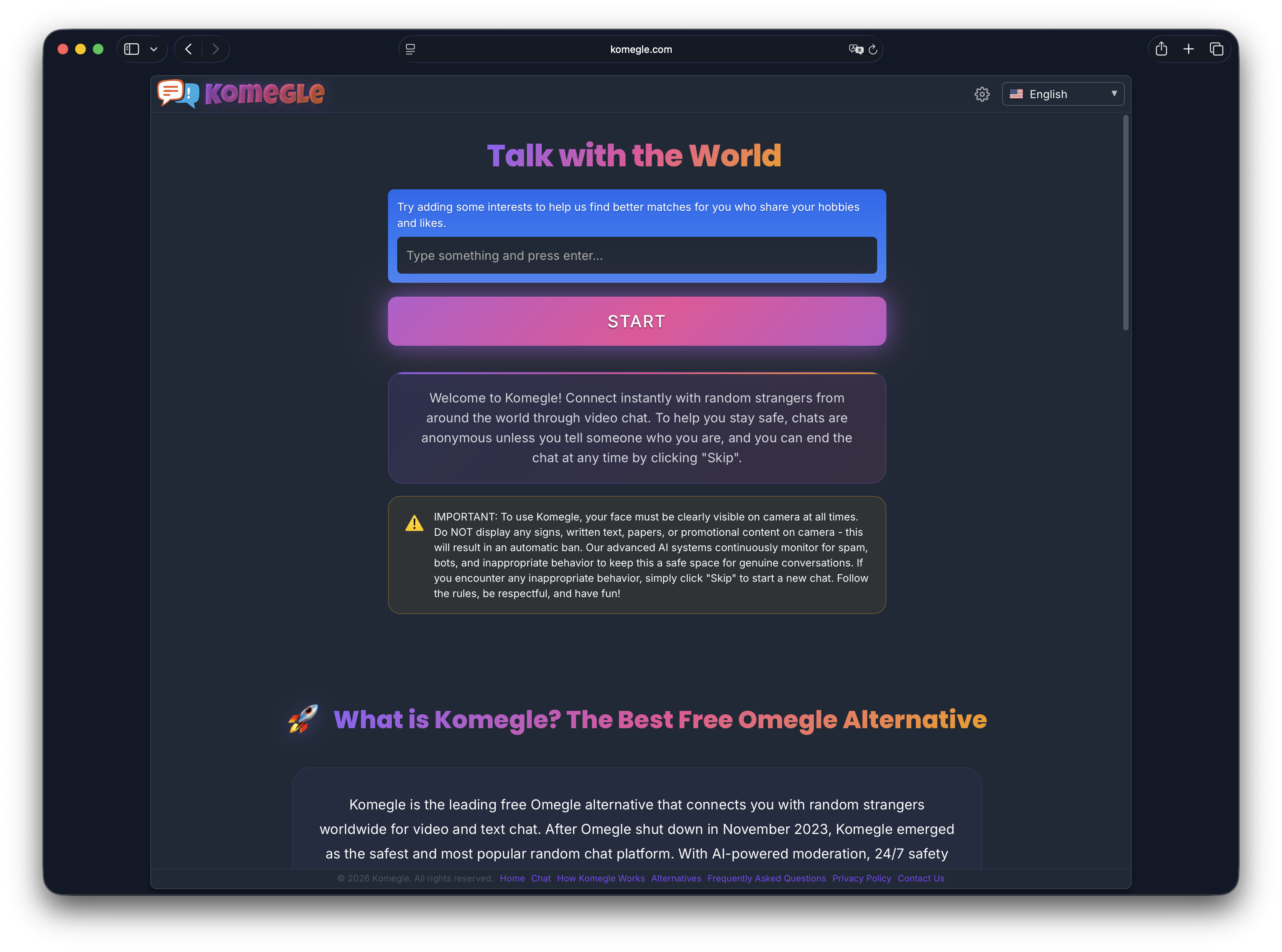Reload the page with refresh icon
The image size is (1282, 952).
(x=873, y=49)
